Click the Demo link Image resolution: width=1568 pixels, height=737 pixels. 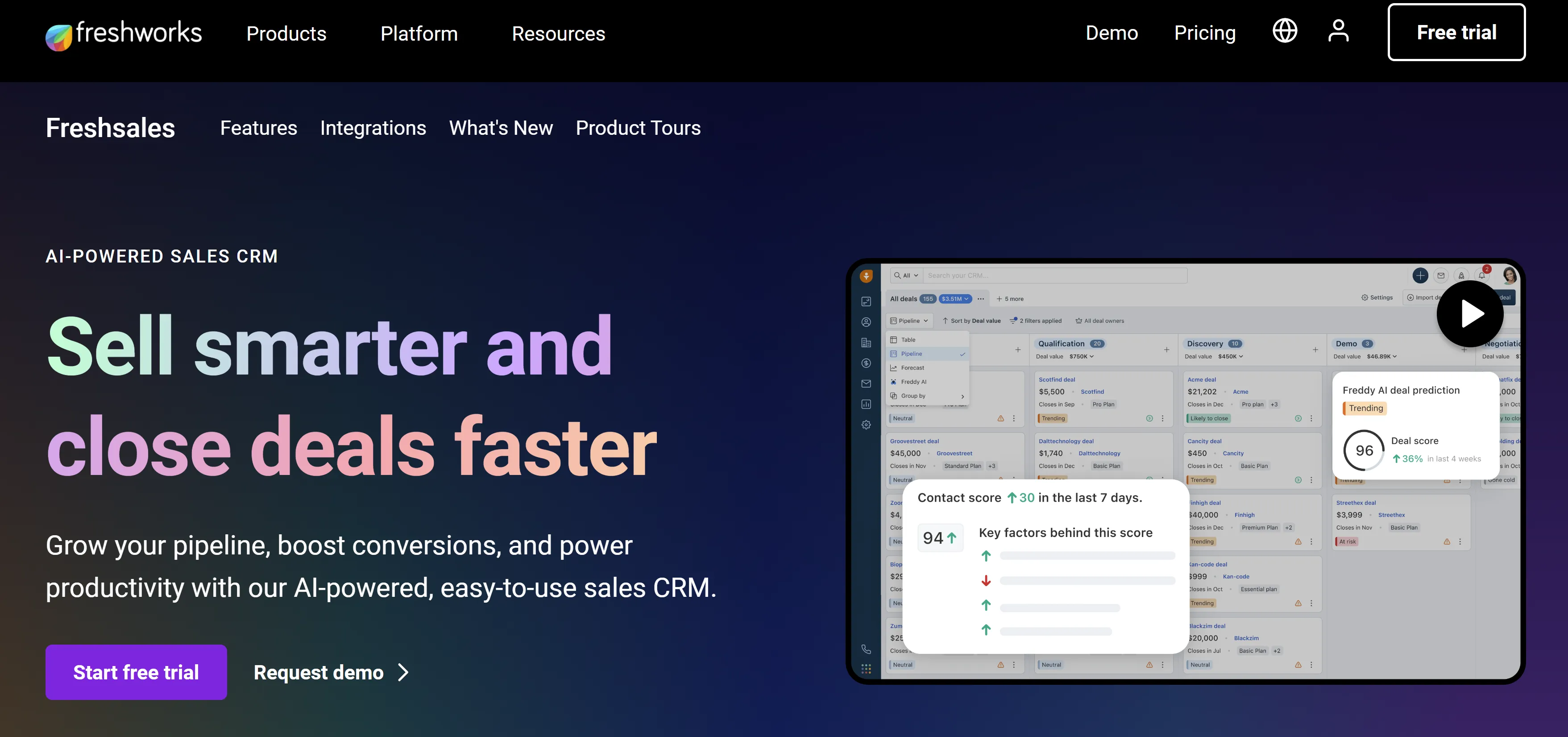[1112, 33]
